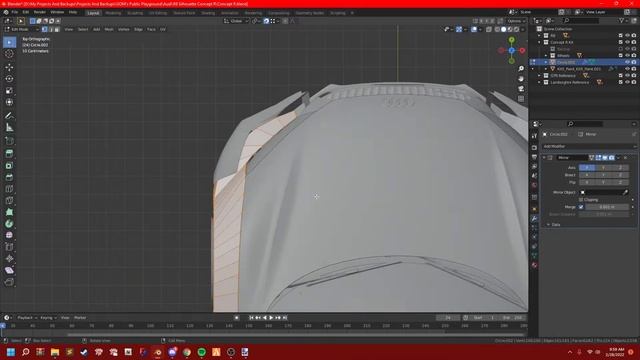This screenshot has width=640, height=360.
Task: Click the viewport zoom magnifier icon
Action: pyautogui.click(x=521, y=69)
